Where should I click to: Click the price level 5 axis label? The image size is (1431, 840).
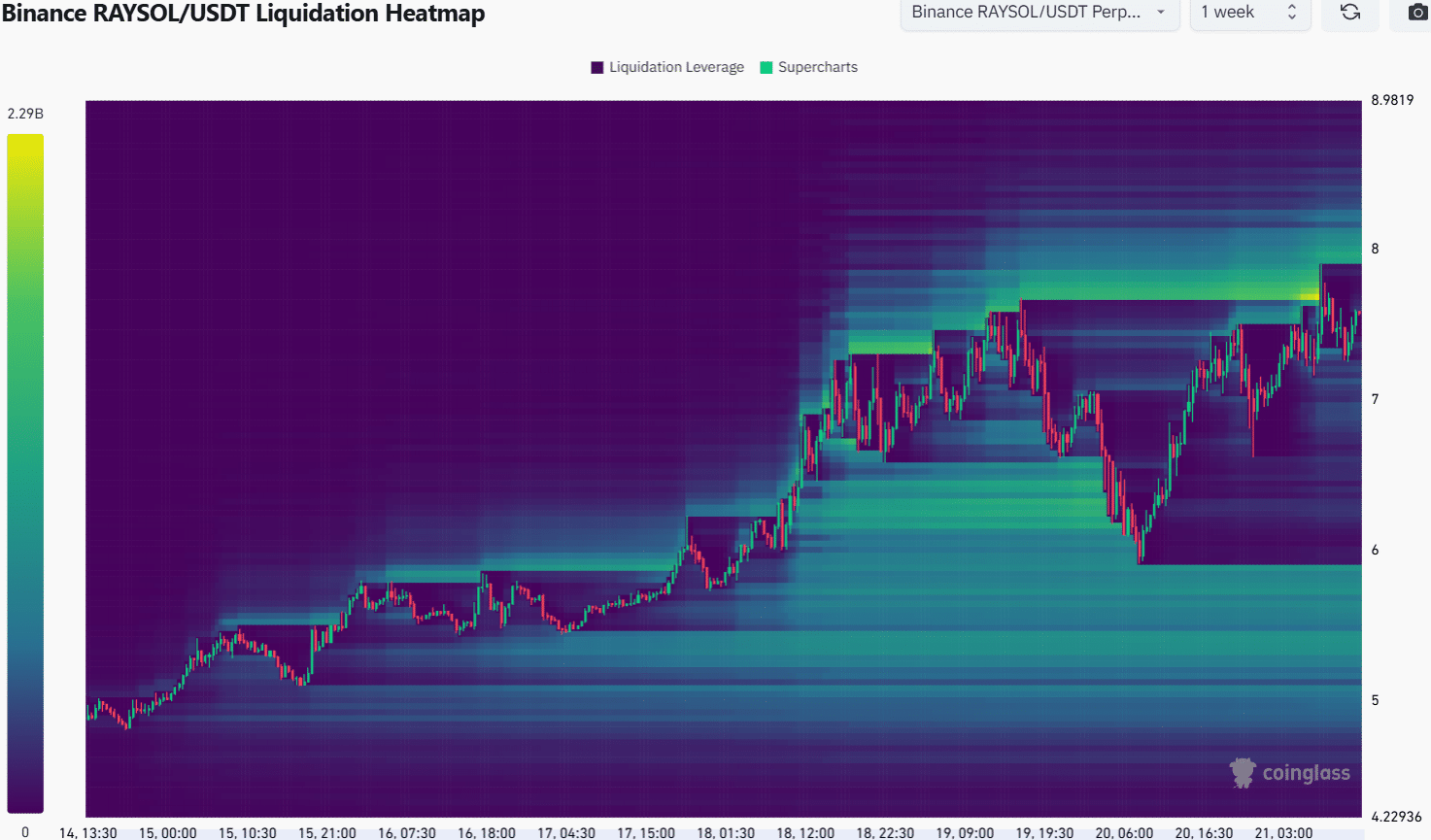pos(1375,700)
